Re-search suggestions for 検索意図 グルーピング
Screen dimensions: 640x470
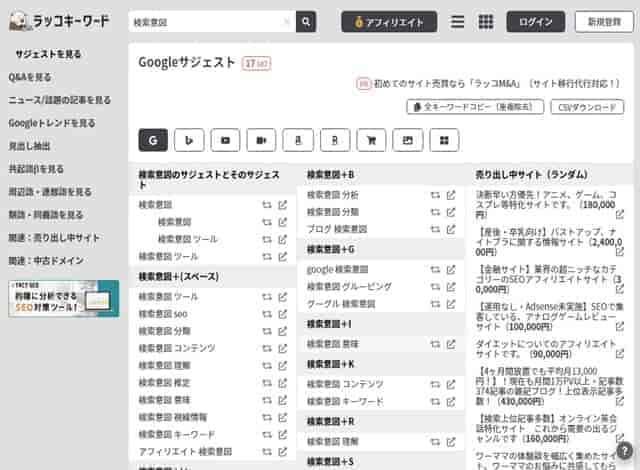[x=435, y=287]
